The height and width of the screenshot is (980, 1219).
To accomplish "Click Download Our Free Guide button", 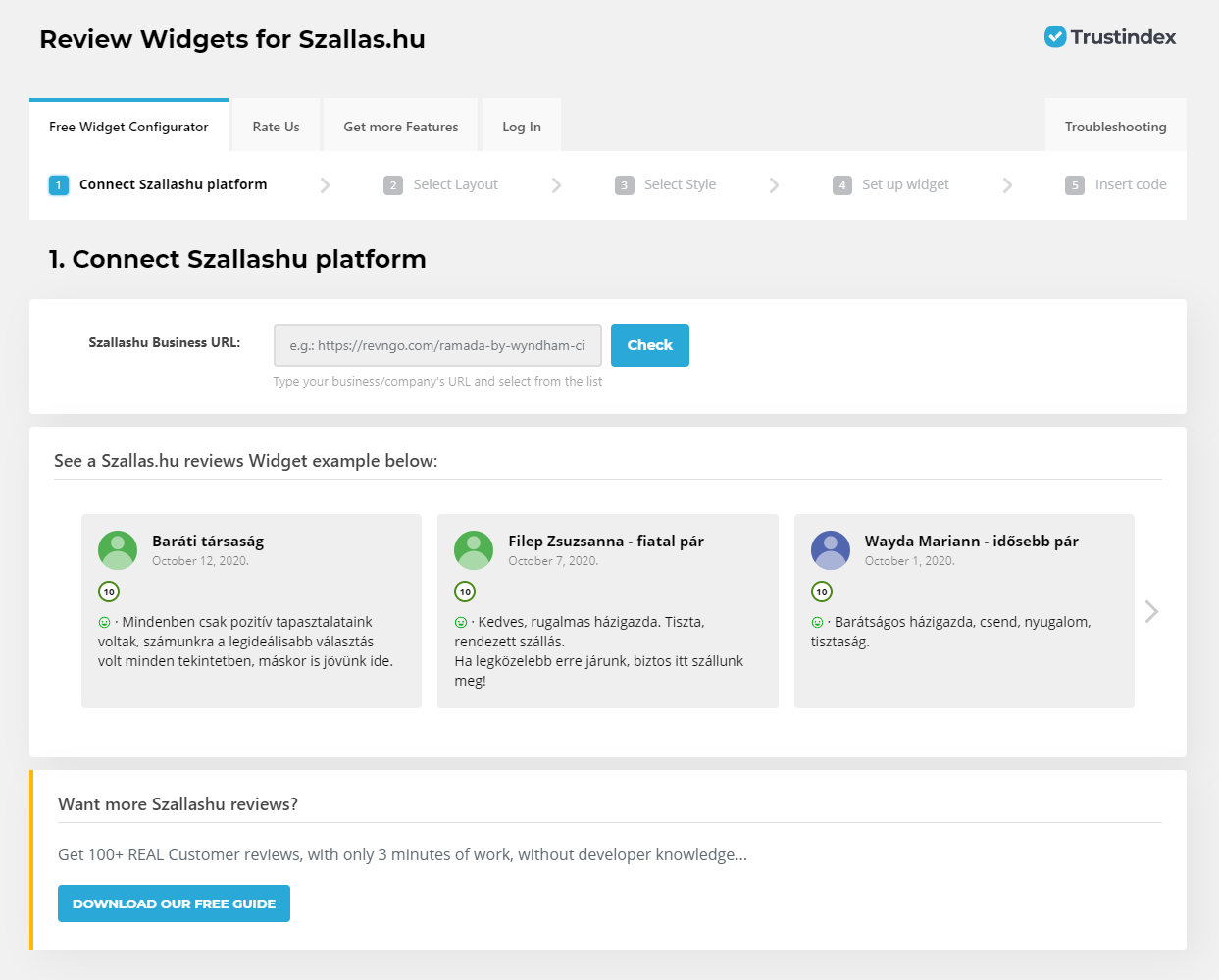I will click(174, 903).
